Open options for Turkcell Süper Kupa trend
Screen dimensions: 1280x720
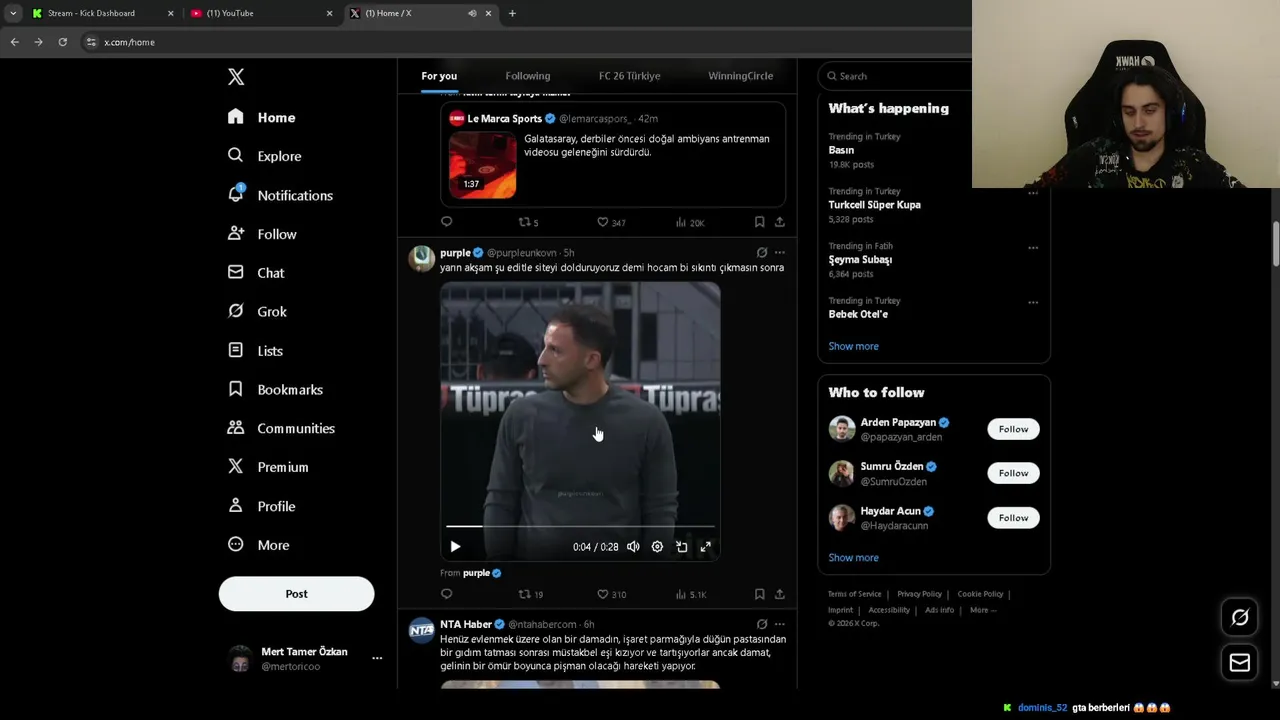[1033, 193]
